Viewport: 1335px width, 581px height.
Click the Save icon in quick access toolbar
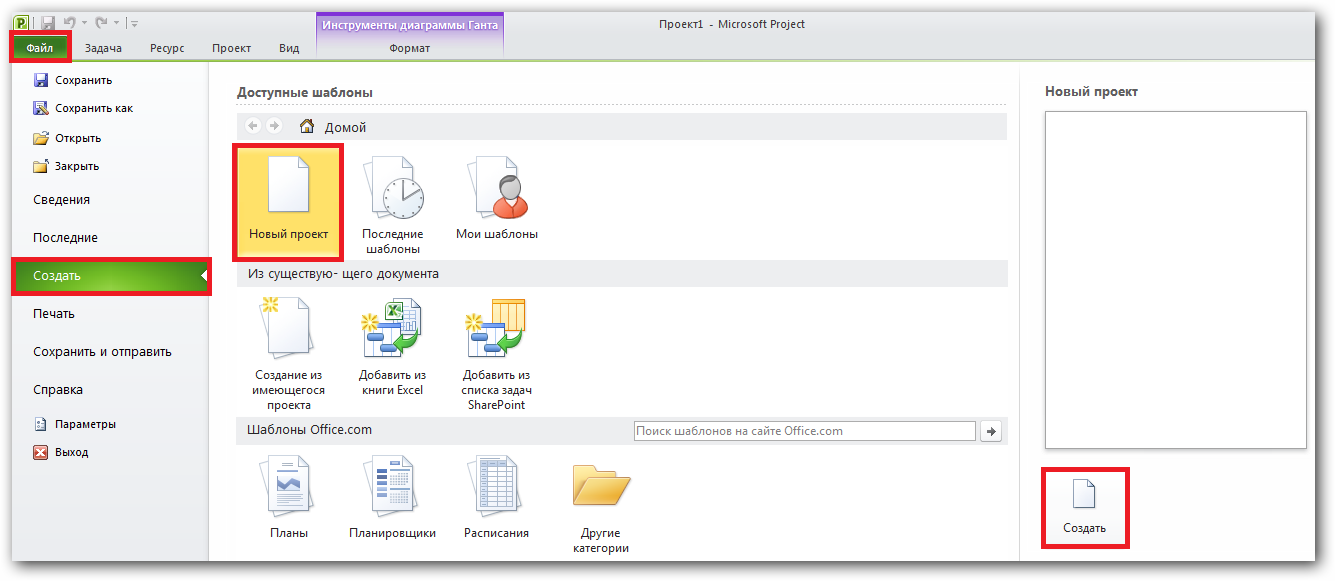[x=47, y=22]
